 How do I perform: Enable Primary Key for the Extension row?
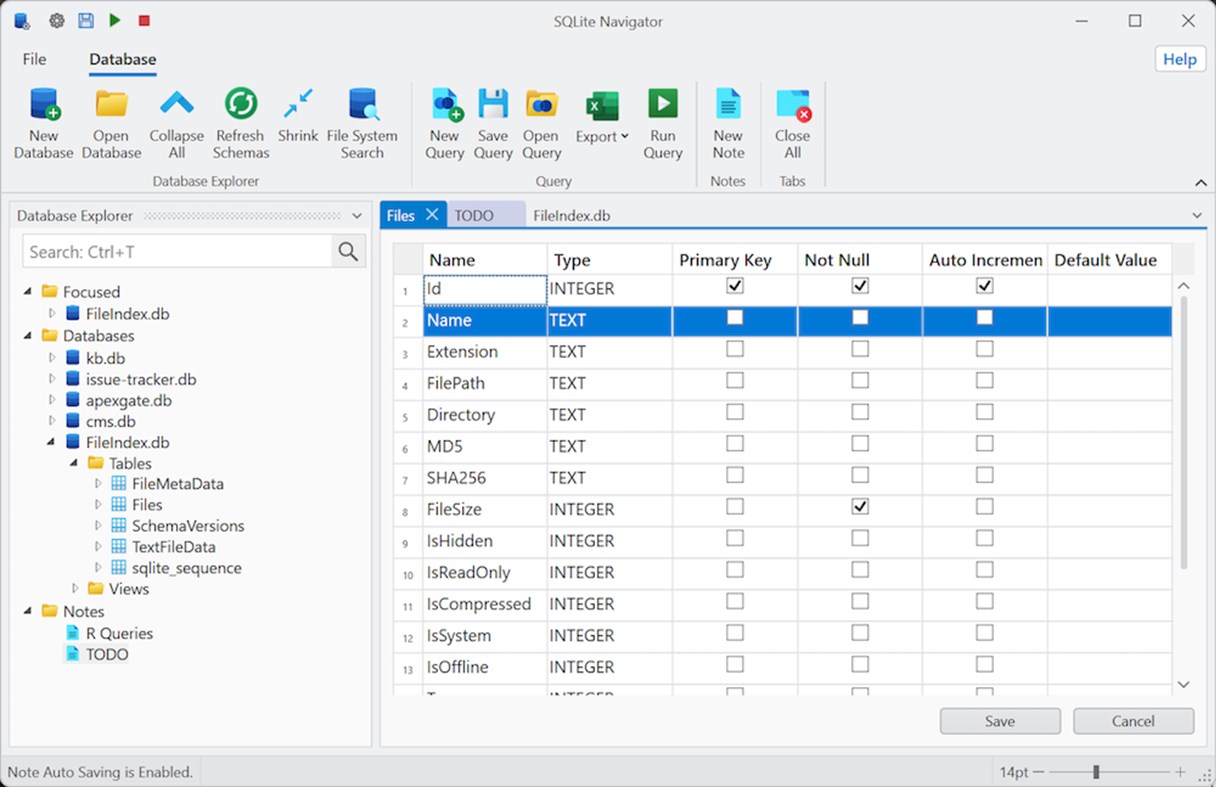pyautogui.click(x=735, y=349)
